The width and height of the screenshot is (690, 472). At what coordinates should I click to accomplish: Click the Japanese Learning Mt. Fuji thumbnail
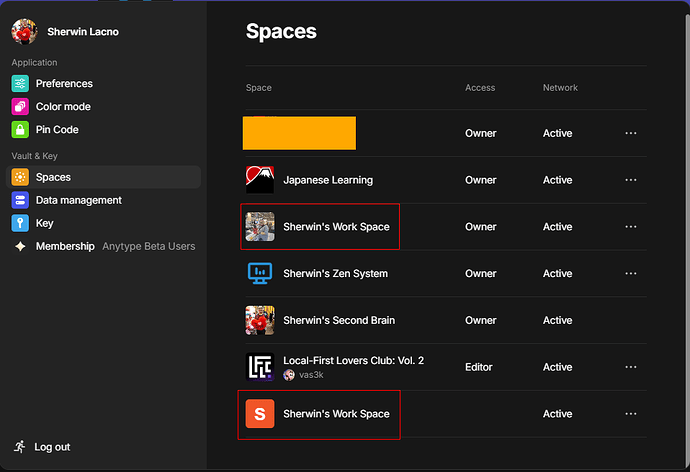[260, 180]
